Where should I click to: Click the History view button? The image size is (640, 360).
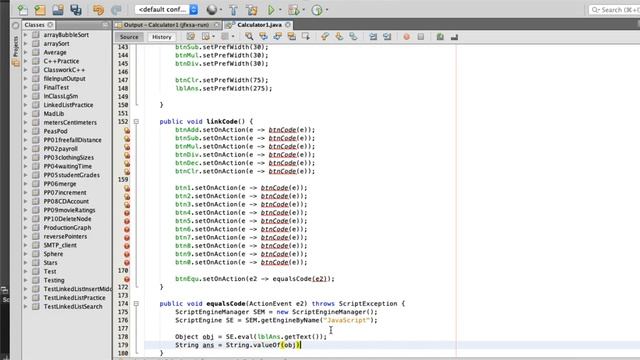(162, 37)
